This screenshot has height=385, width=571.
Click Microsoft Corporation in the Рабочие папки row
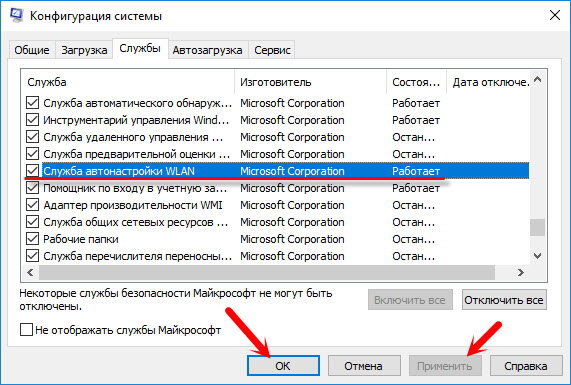tap(292, 239)
